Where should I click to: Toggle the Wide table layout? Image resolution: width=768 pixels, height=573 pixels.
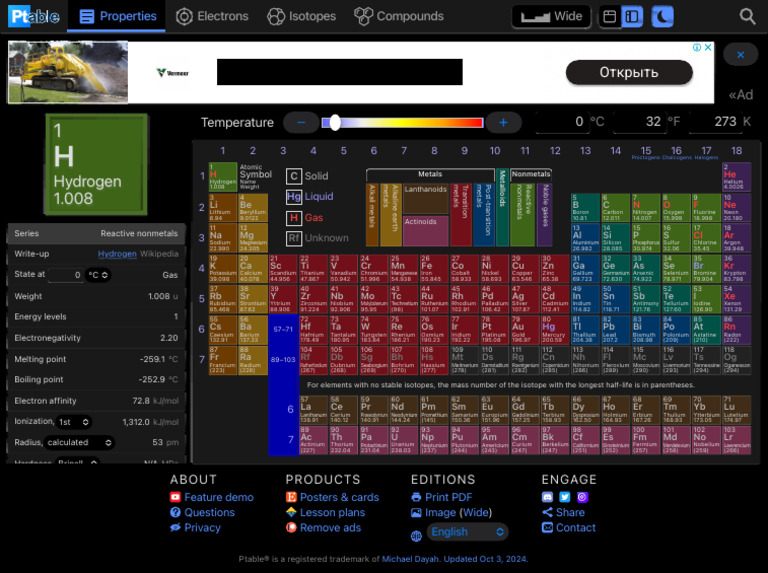(551, 16)
